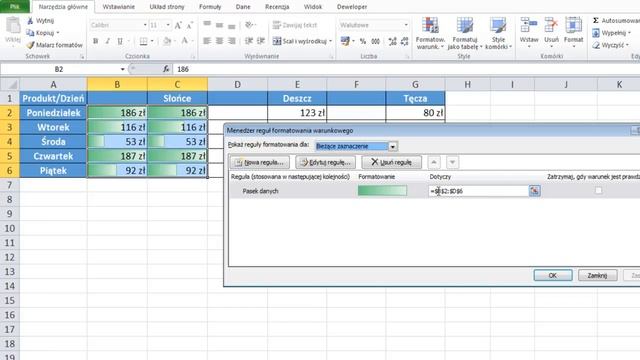Move rule up with arrow button
This screenshot has width=640, height=360.
[434, 162]
